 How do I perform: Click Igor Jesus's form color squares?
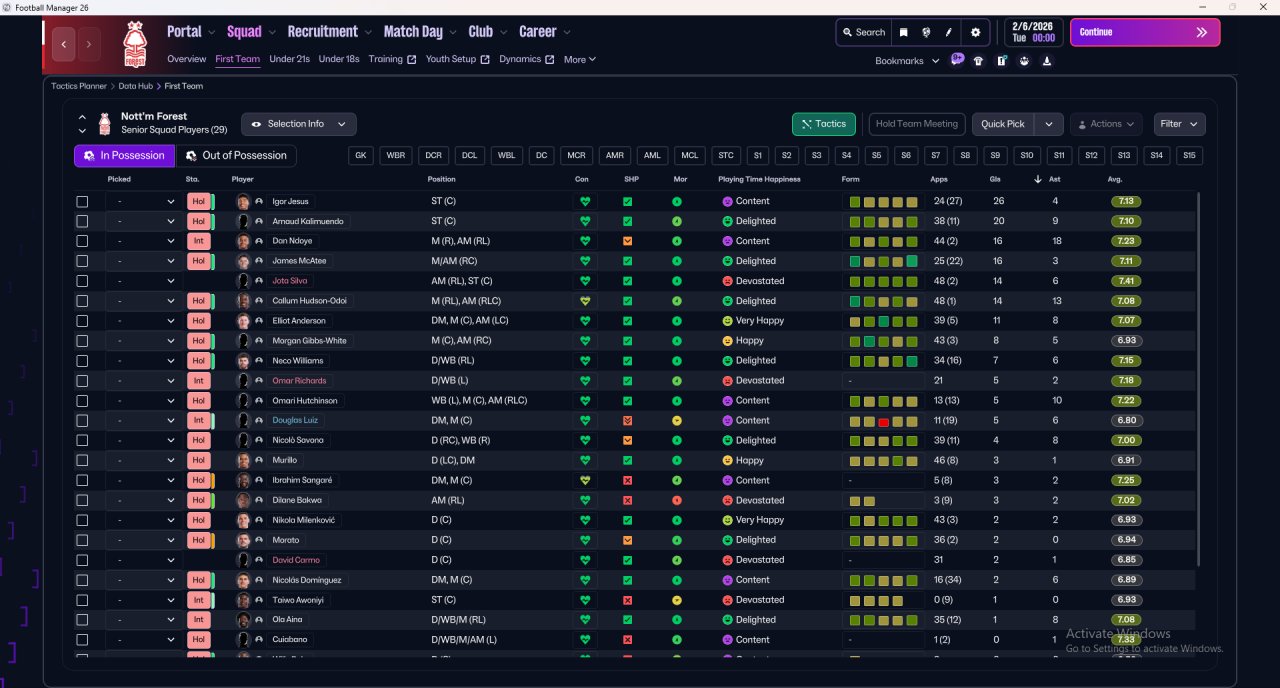pos(883,201)
